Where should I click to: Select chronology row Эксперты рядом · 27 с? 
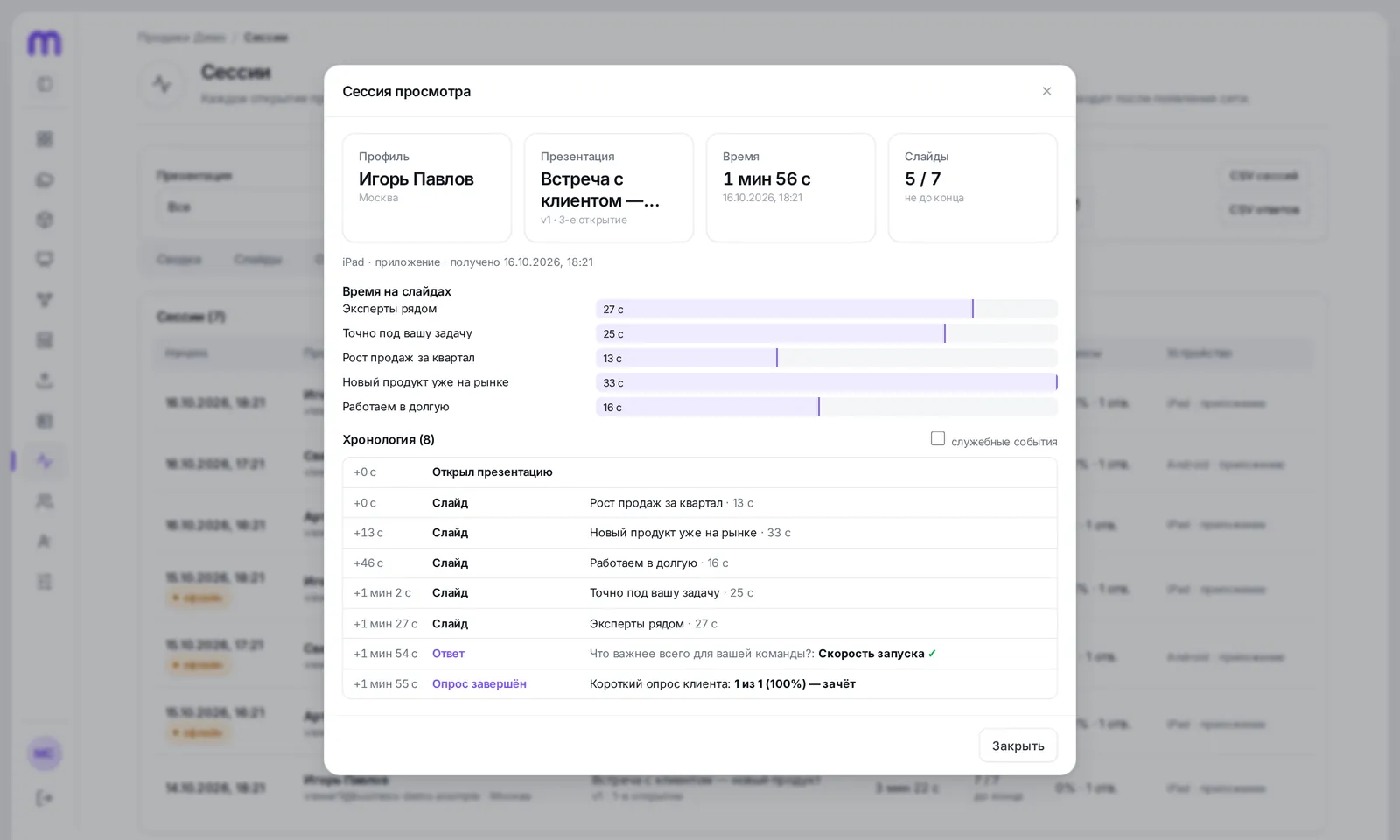tap(700, 624)
